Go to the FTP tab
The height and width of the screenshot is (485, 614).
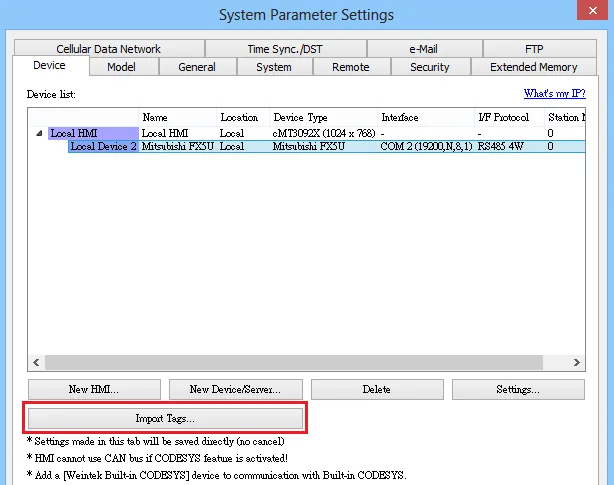[540, 49]
